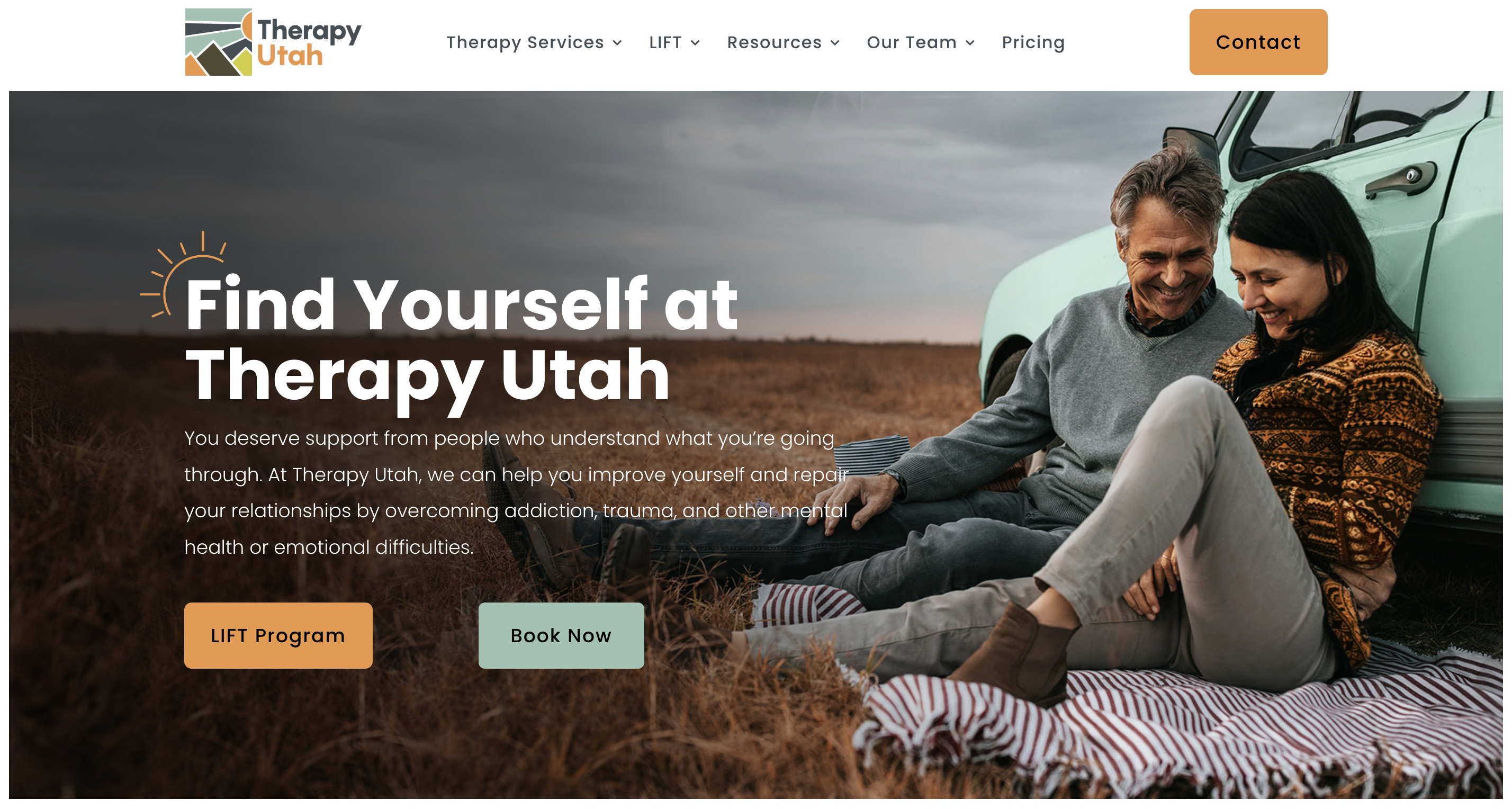The image size is (1512, 809).
Task: Open the Our Team dropdown chevron
Action: tap(970, 43)
